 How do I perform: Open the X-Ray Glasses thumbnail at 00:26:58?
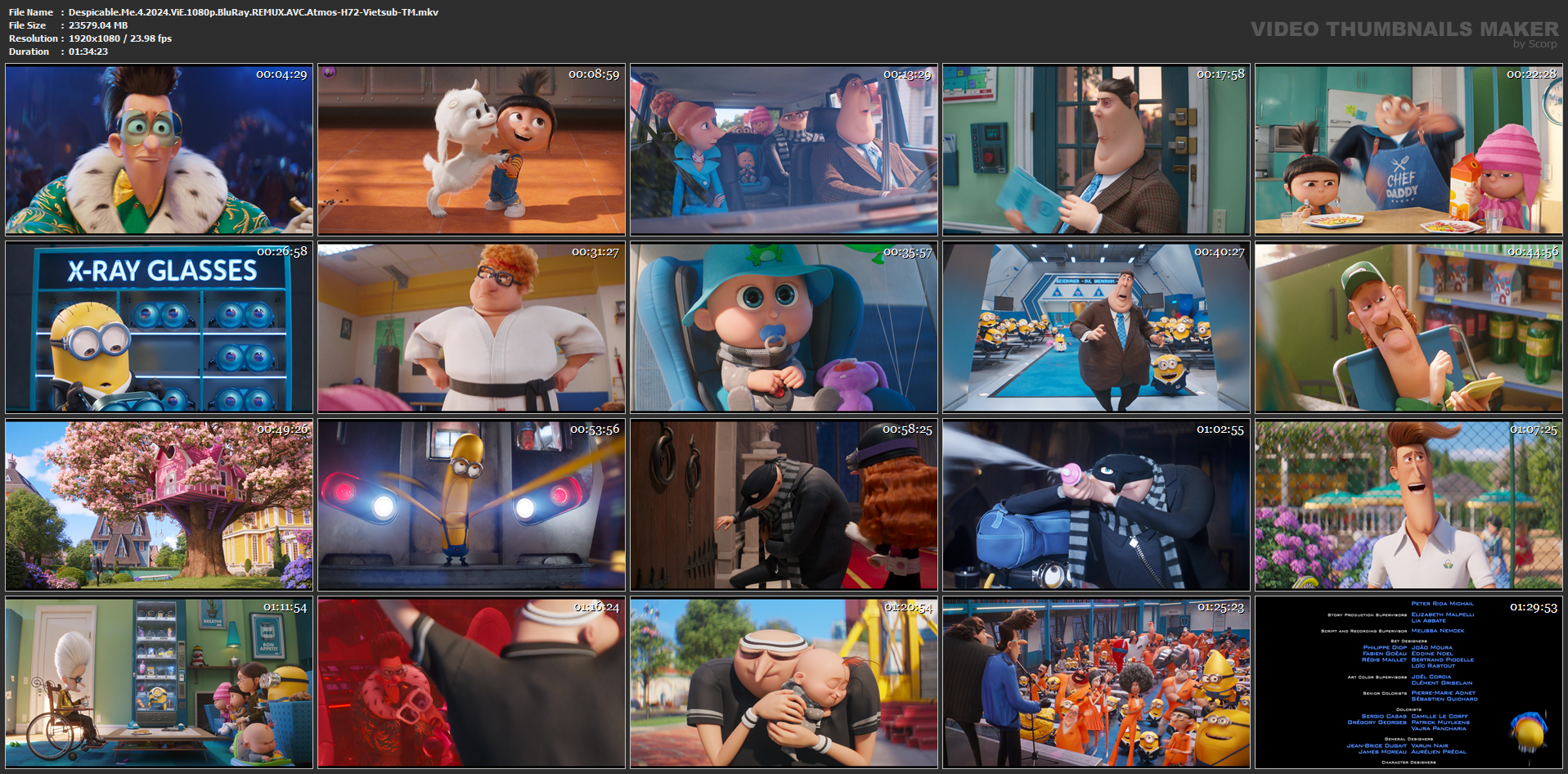click(159, 328)
